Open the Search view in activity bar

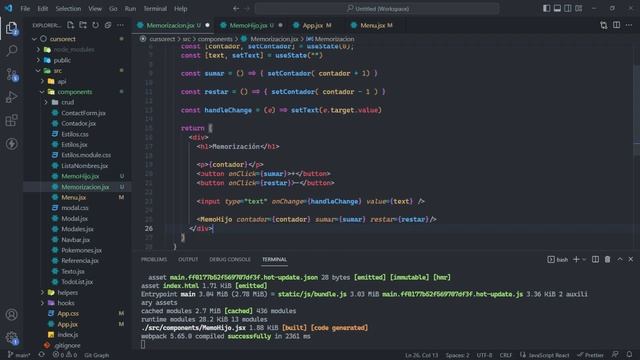(x=11, y=51)
